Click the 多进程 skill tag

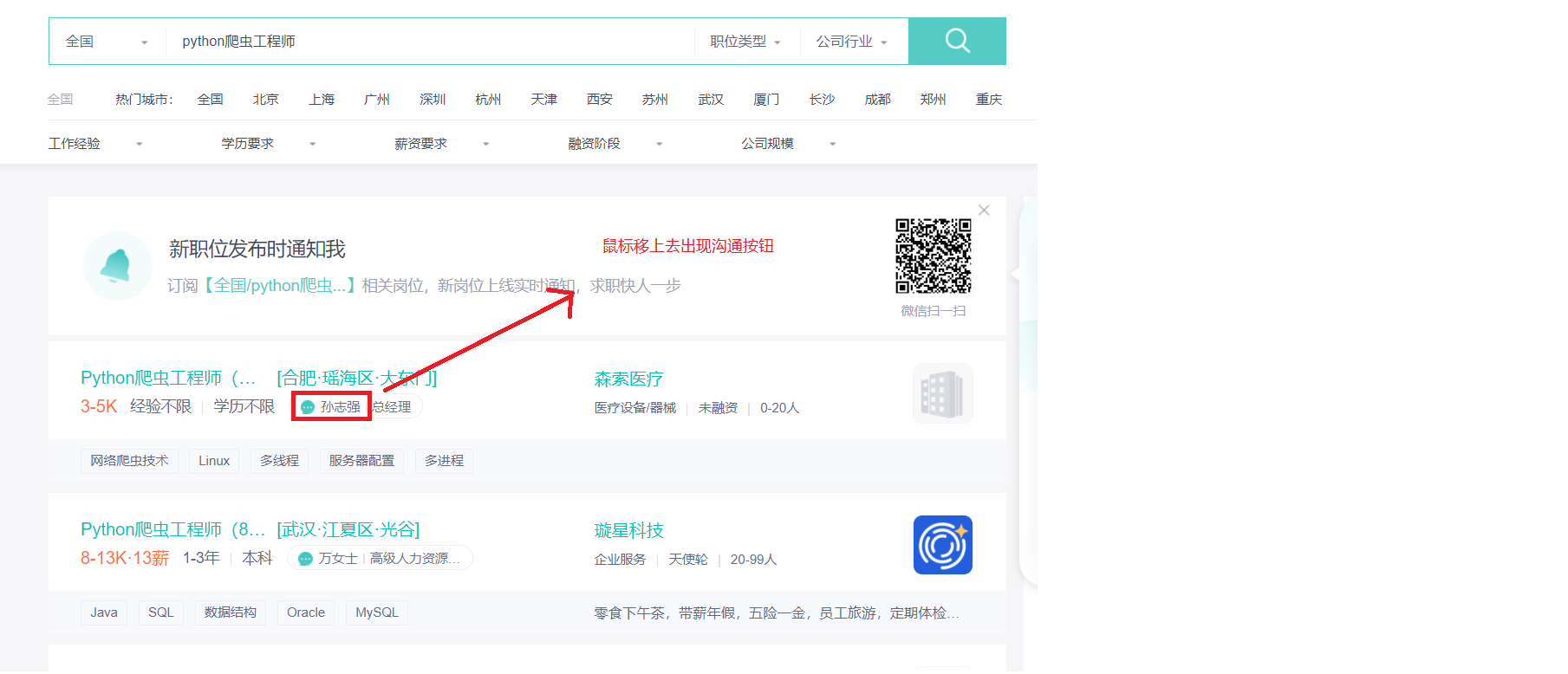pos(444,461)
